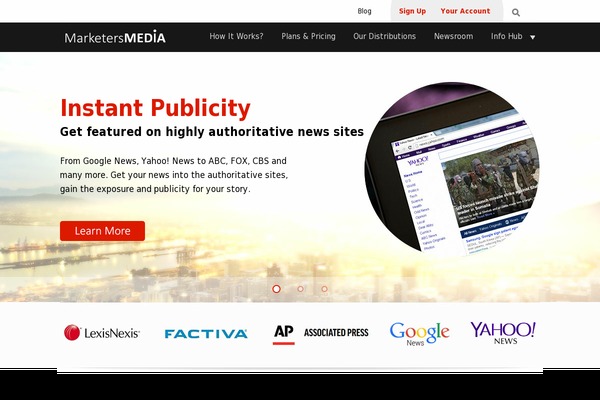Click the LexisNexis logo
Screen dimensions: 600x400
point(102,333)
